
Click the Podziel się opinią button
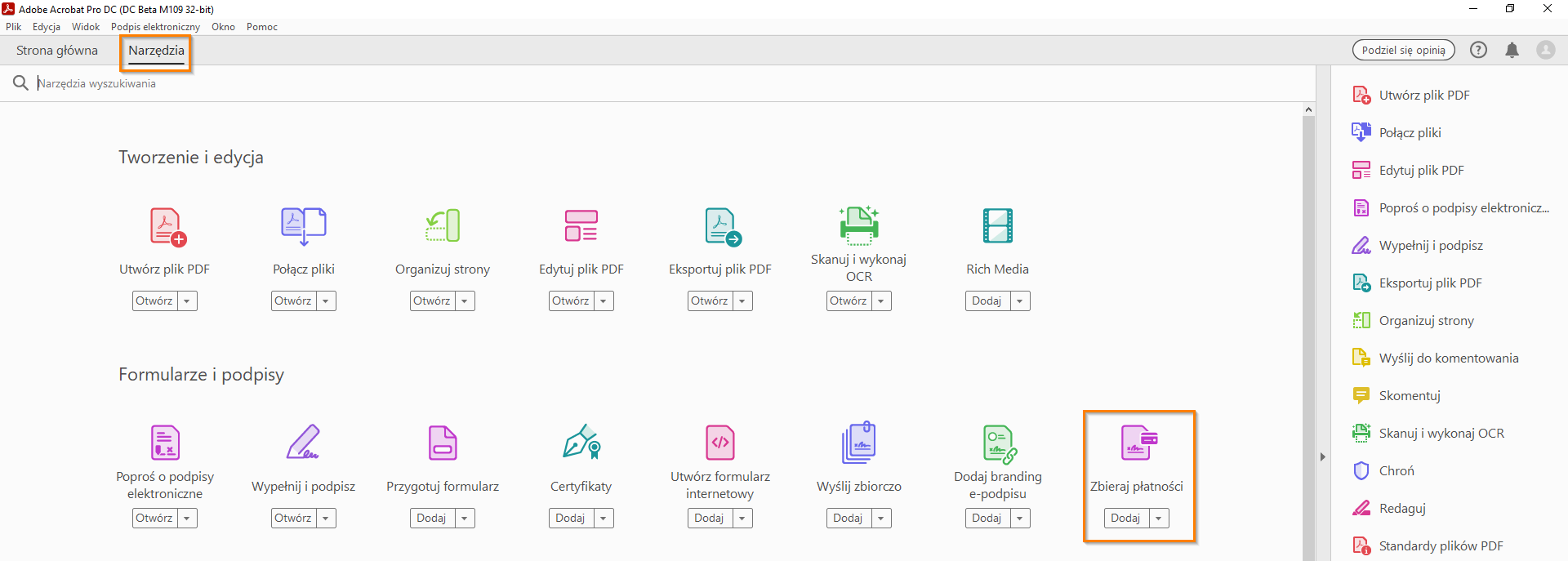(x=1404, y=50)
